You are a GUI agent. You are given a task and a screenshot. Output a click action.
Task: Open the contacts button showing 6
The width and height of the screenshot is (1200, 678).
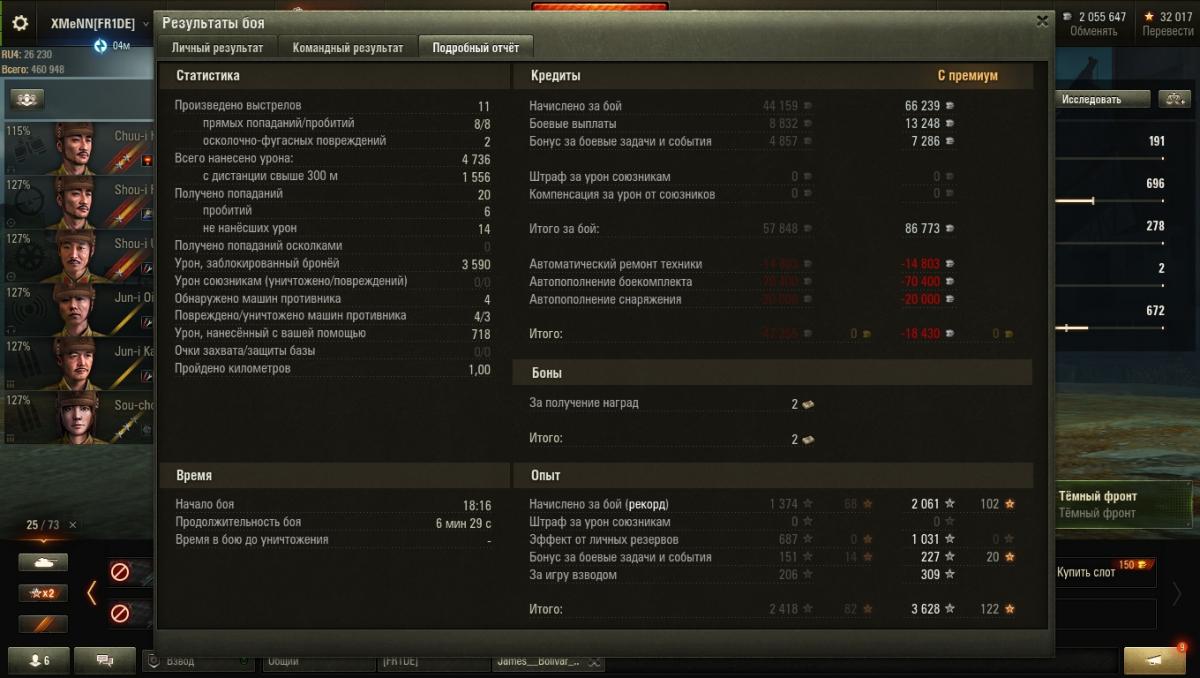point(41,661)
